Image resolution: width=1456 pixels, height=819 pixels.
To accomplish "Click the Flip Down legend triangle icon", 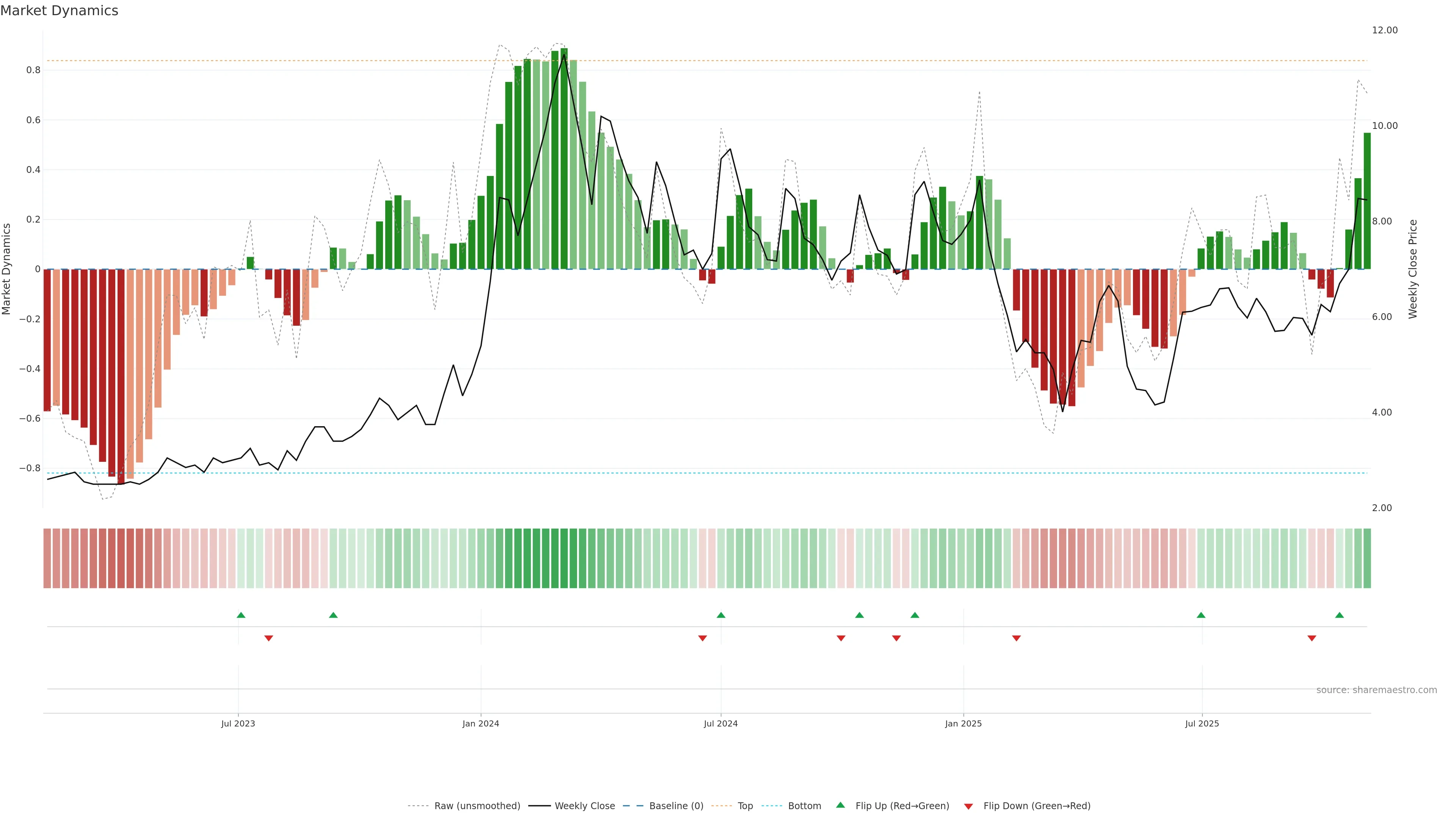I will (968, 806).
